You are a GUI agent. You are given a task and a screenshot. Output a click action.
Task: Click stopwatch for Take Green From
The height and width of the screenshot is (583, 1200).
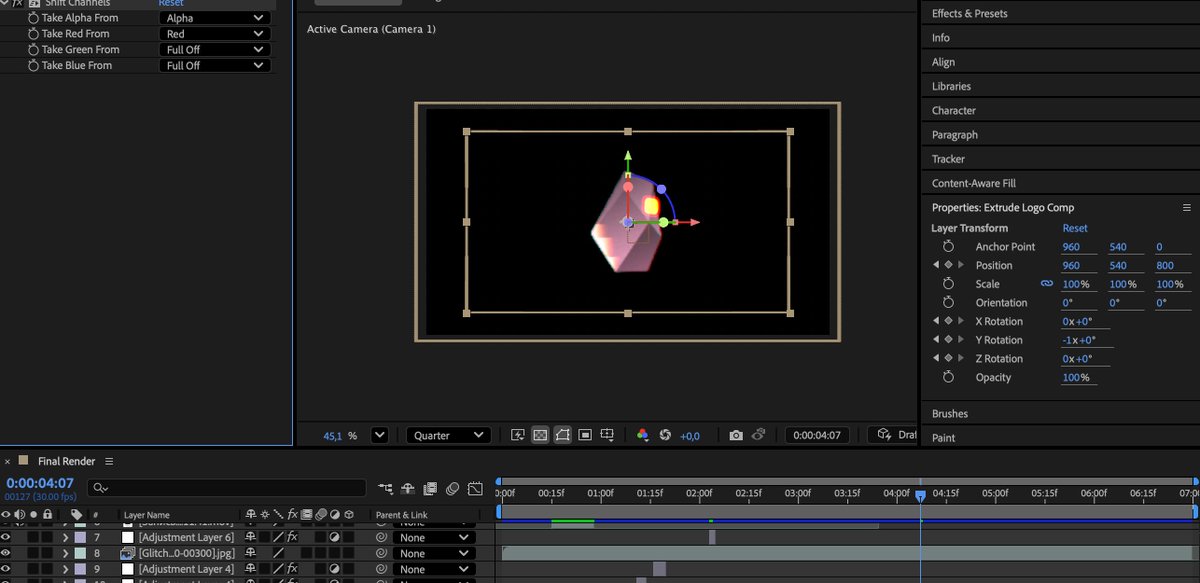click(x=33, y=49)
